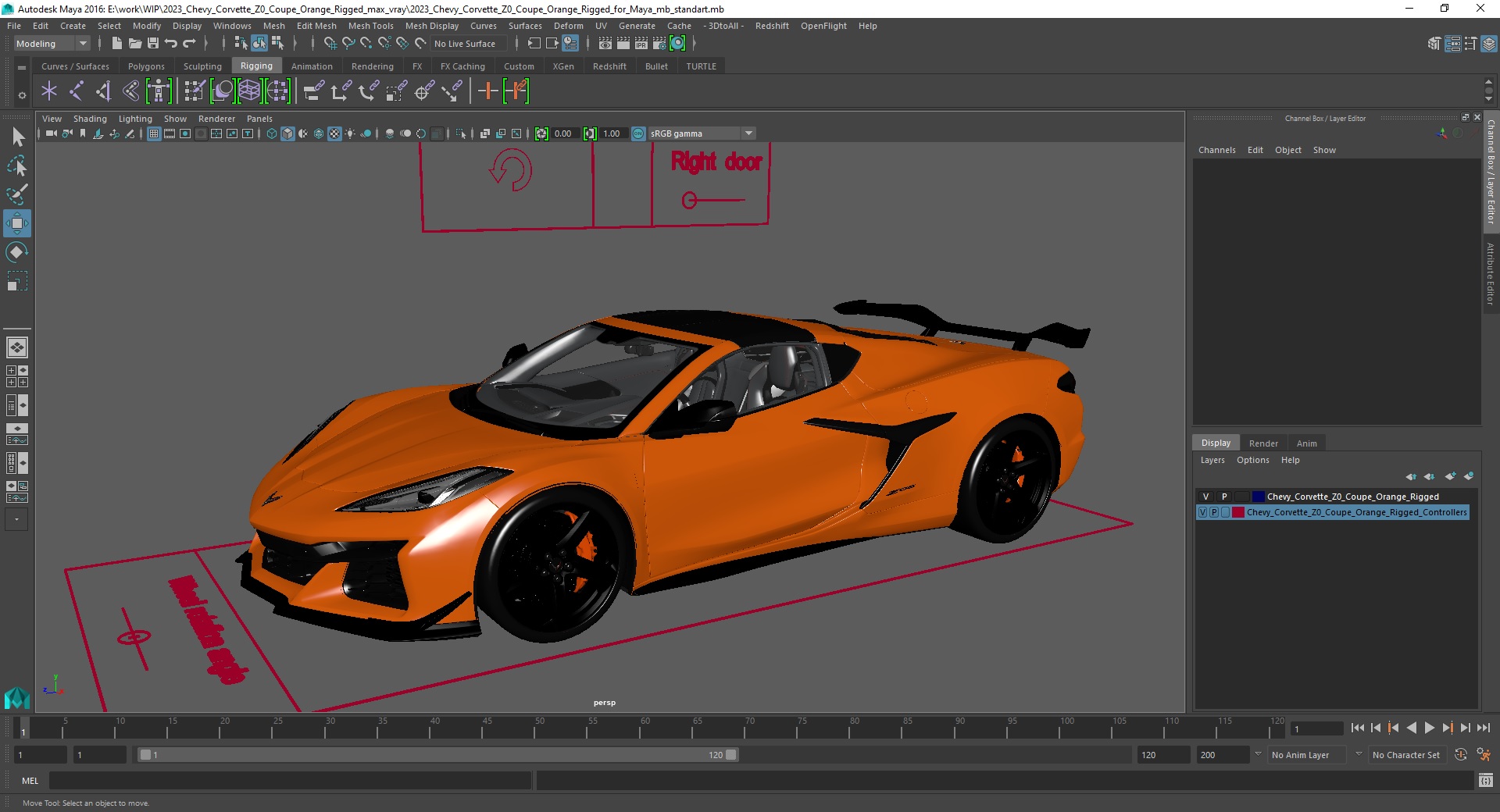The height and width of the screenshot is (812, 1500).
Task: Save the scene with floppy icon
Action: (153, 44)
